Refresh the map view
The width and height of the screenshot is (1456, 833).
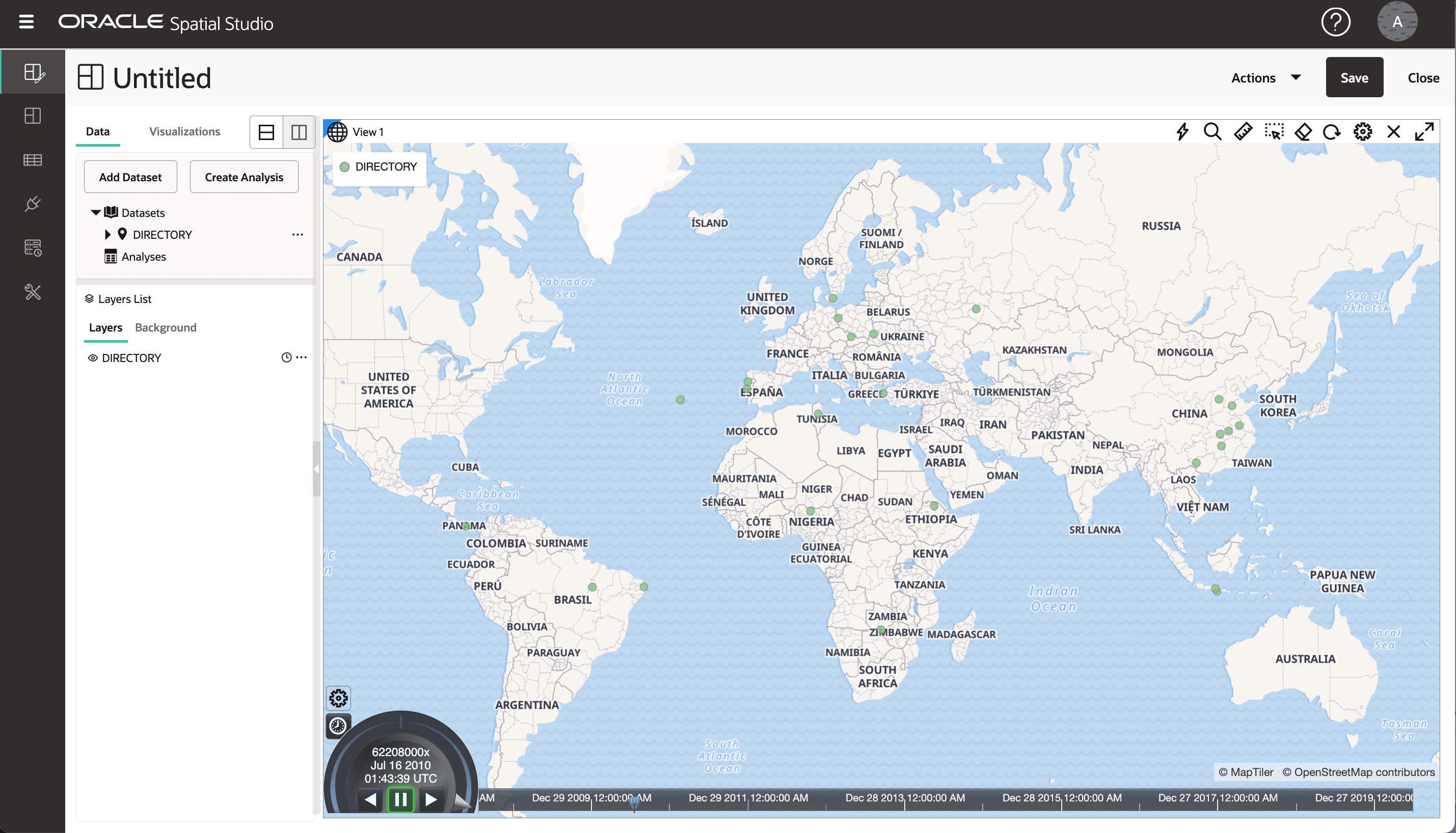(x=1332, y=132)
